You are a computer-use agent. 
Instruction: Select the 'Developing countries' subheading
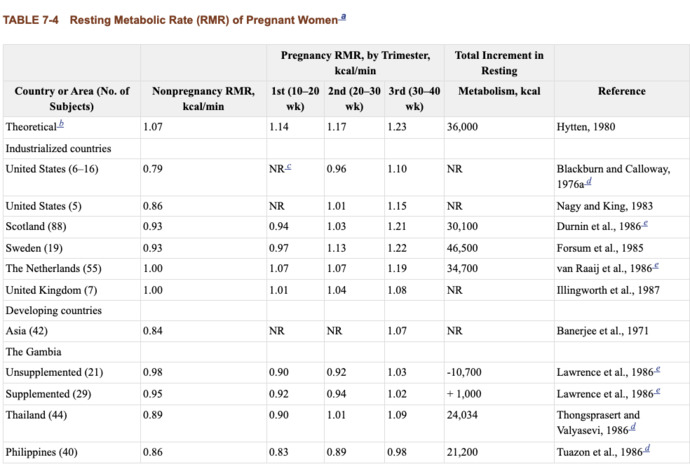tap(54, 311)
